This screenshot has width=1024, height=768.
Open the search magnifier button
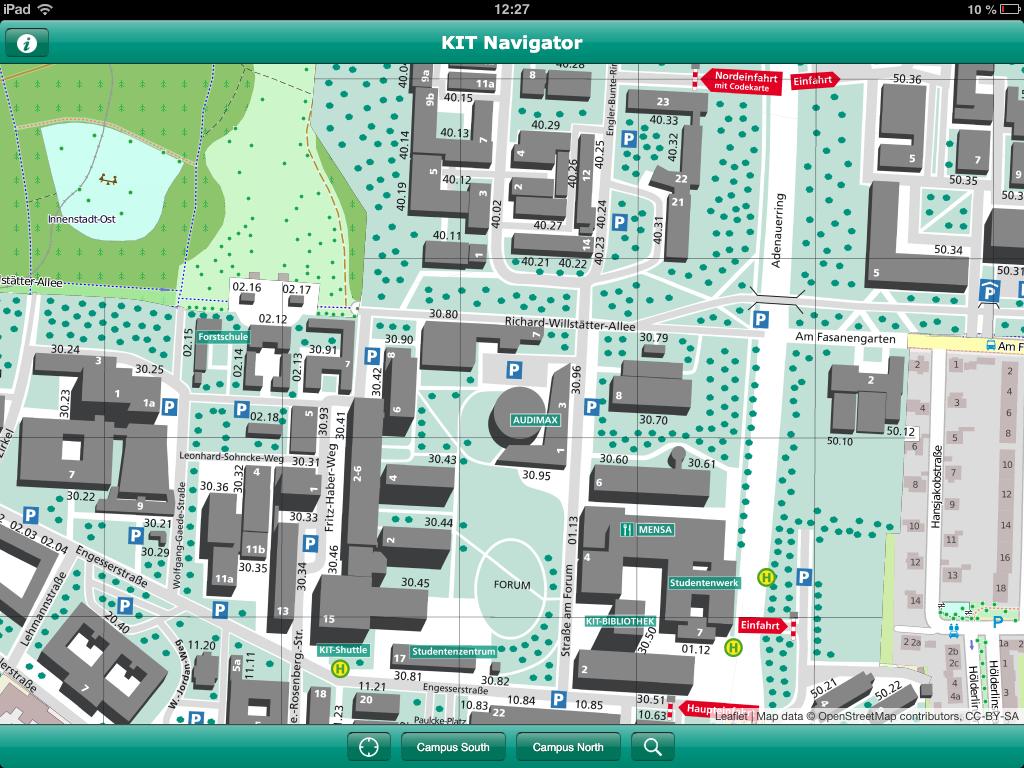click(x=652, y=747)
